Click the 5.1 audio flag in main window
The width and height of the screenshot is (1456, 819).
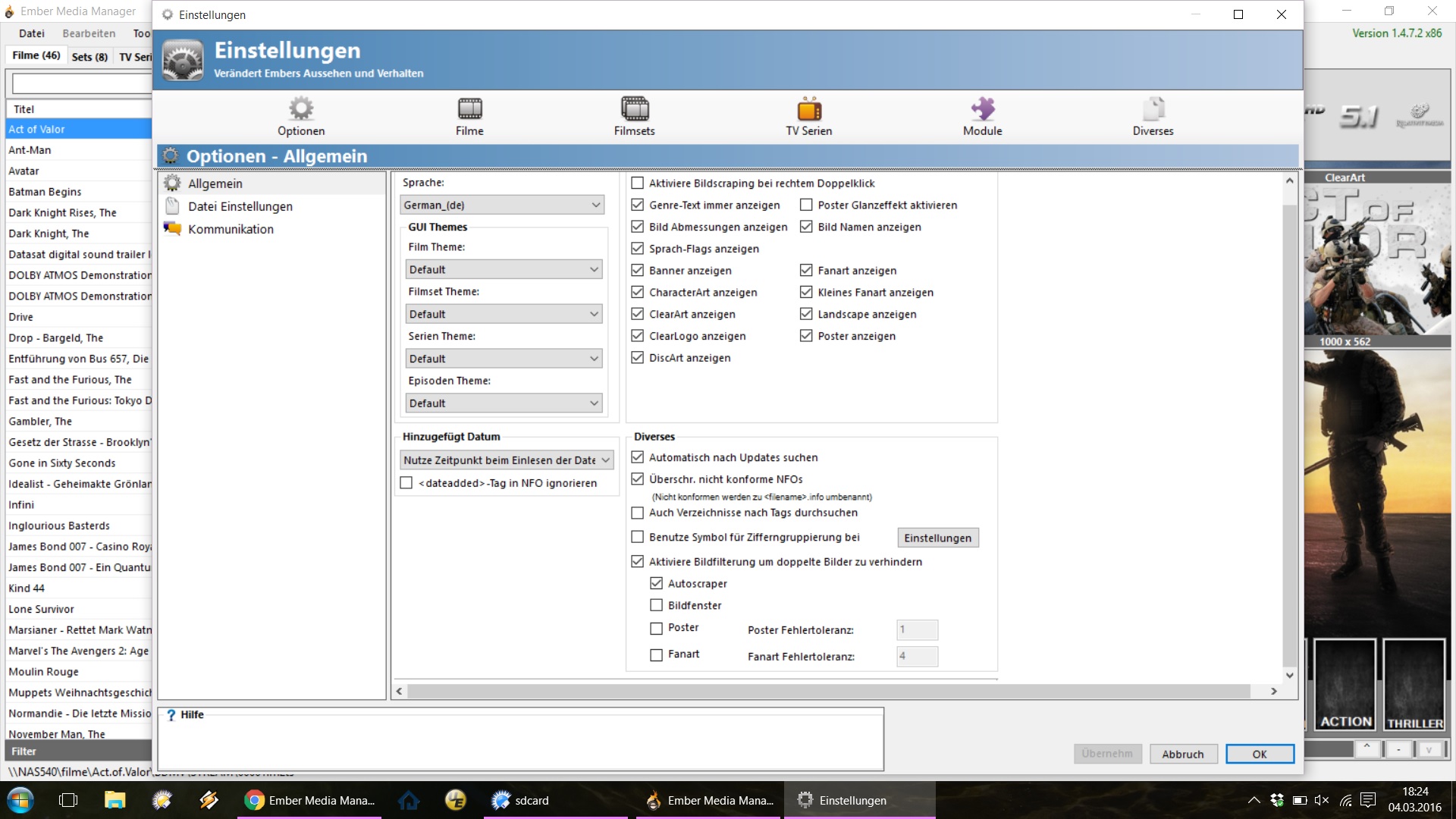(x=1359, y=116)
